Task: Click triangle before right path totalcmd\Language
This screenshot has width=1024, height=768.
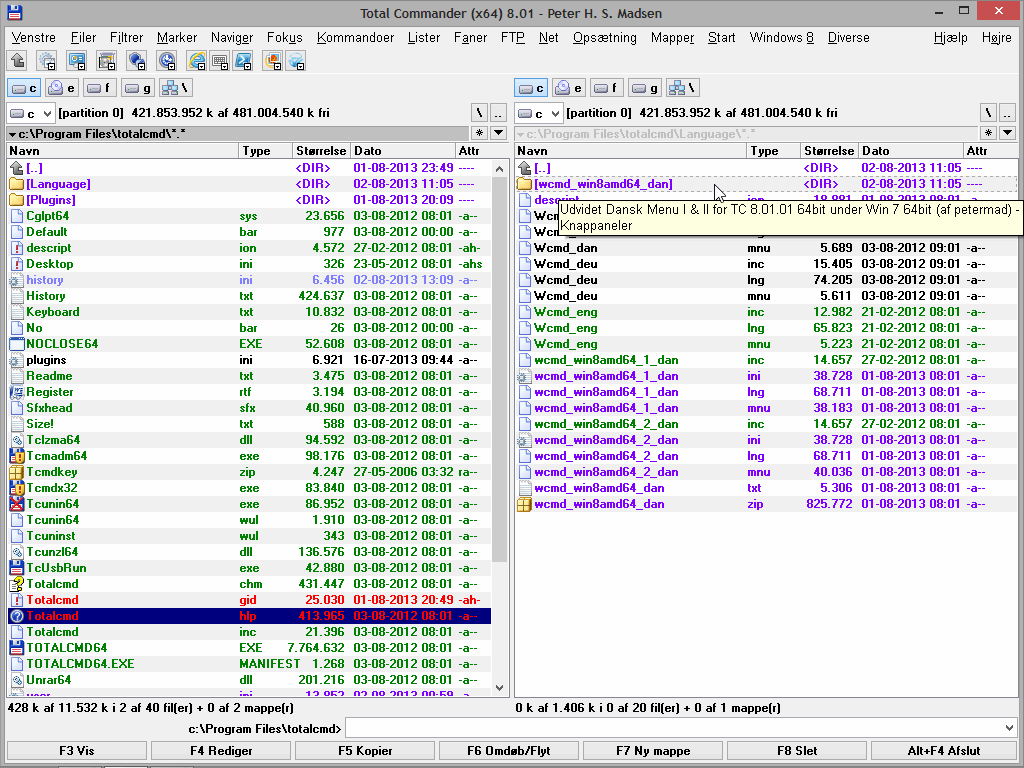Action: click(520, 134)
